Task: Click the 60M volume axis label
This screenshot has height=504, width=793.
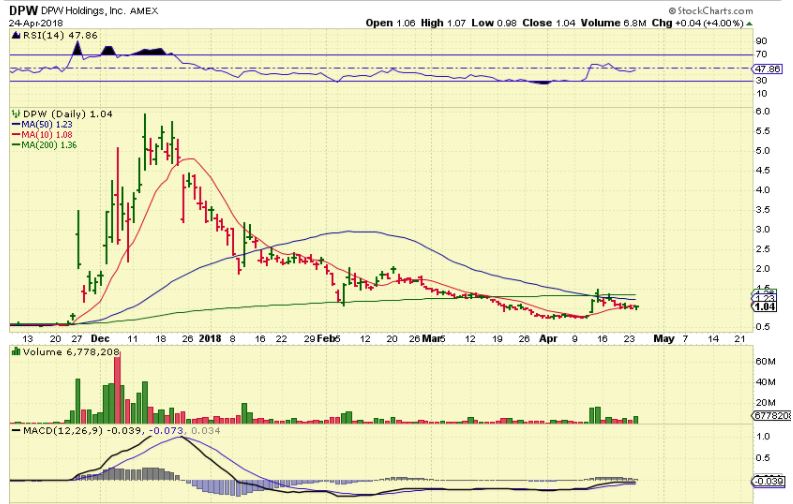Action: coord(766,362)
